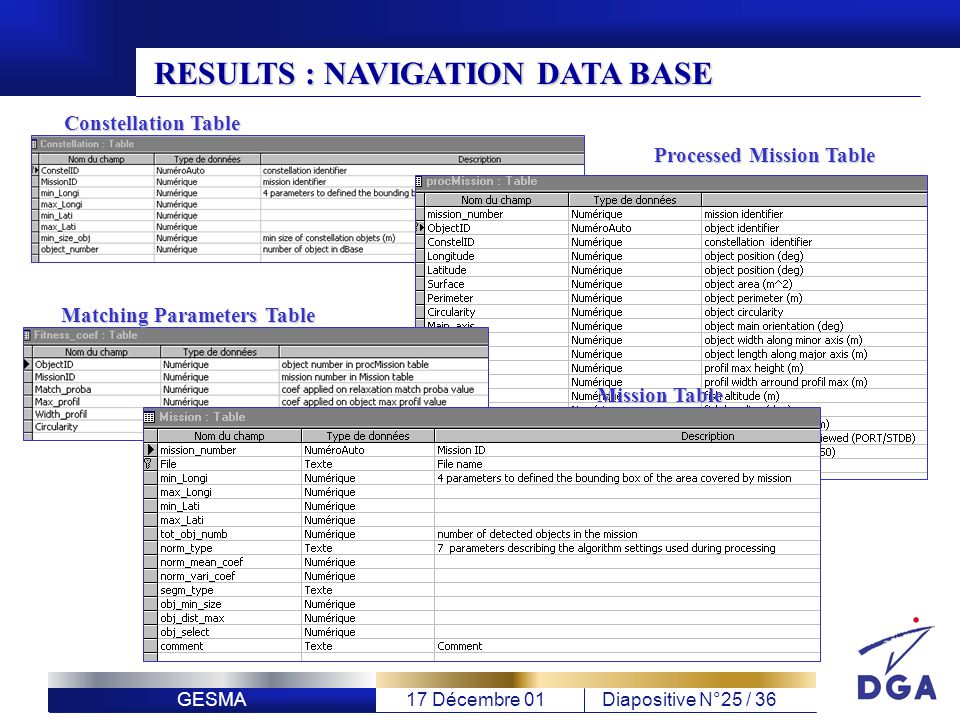The image size is (960, 720).
Task: Click 'Matching Parameters Table' heading
Action: click(x=188, y=315)
